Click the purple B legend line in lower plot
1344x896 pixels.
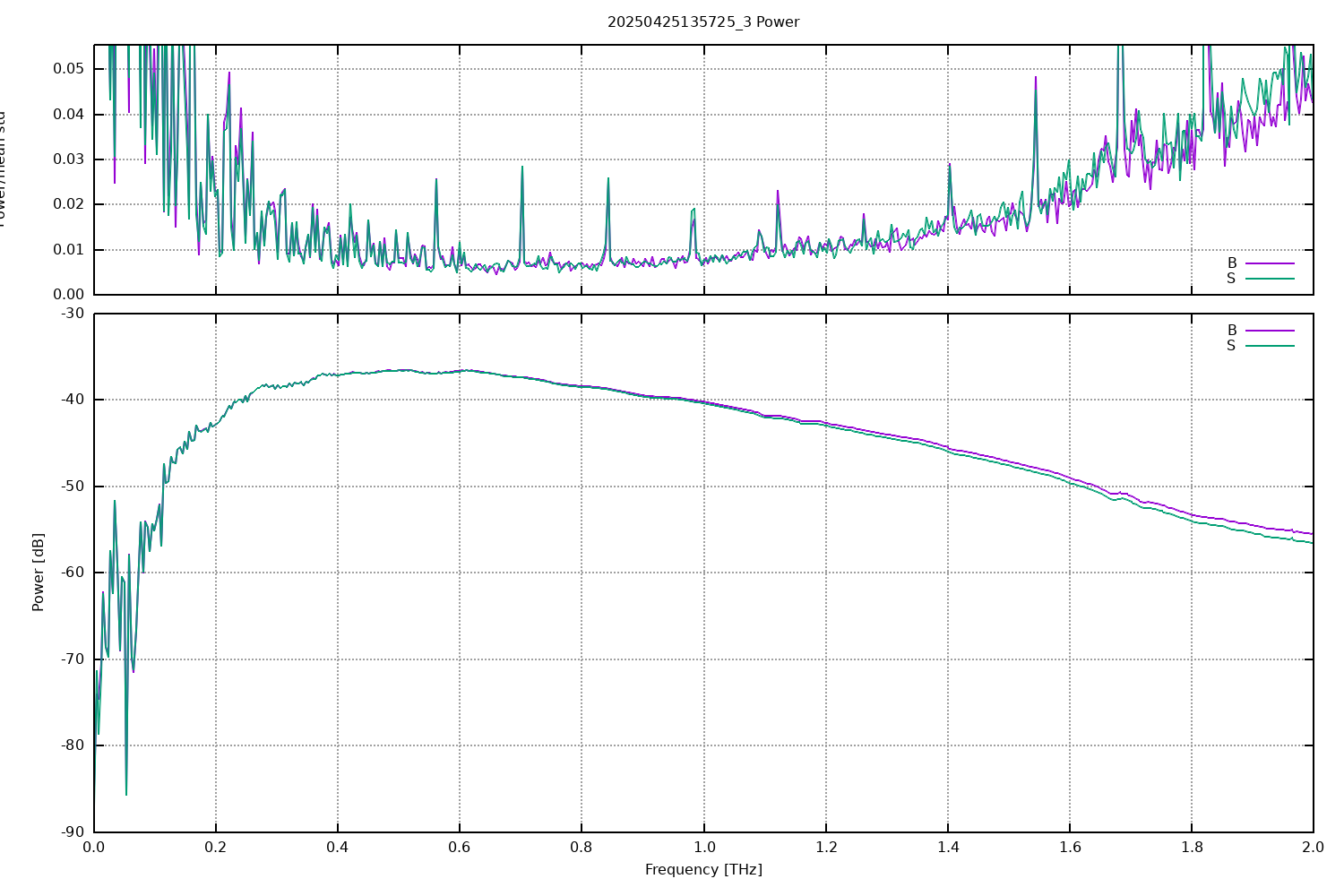(1270, 331)
